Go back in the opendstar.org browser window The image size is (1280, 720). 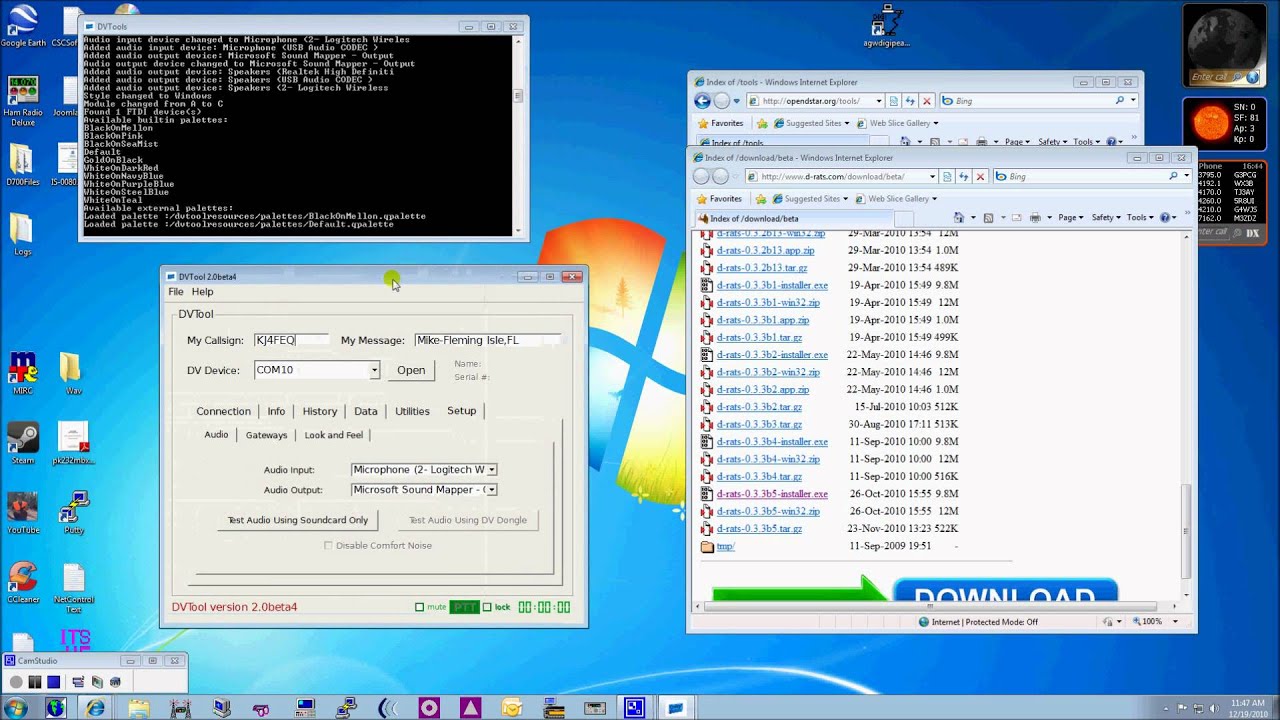coord(702,101)
